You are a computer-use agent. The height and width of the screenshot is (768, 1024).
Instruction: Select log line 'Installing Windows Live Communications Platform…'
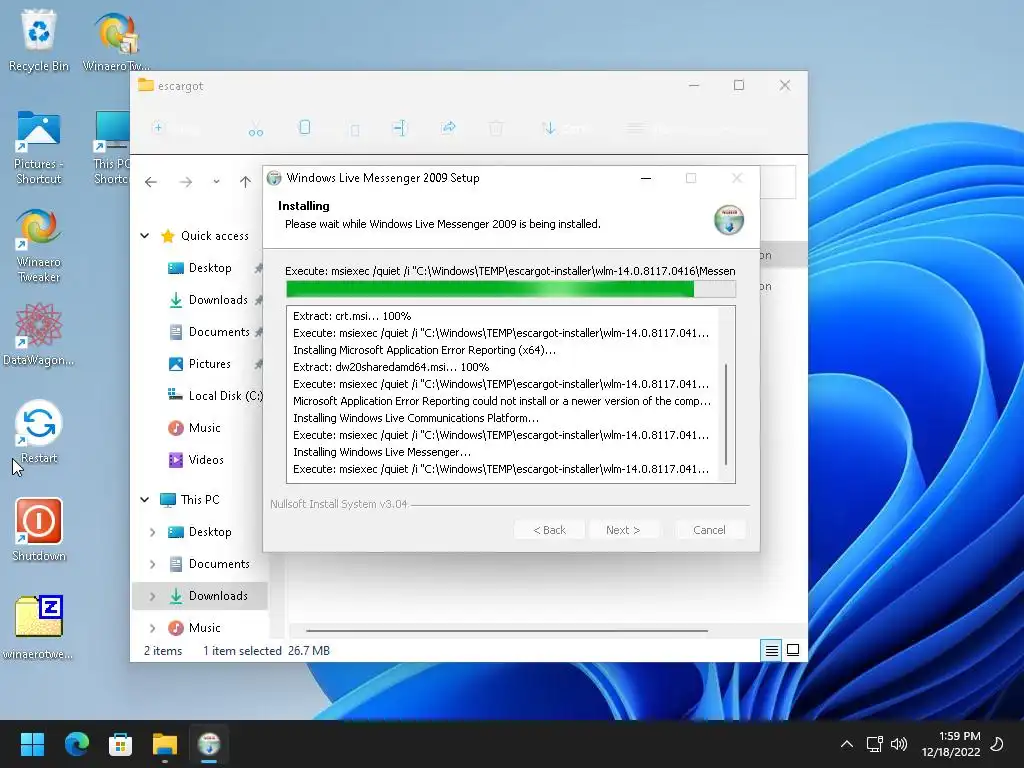pyautogui.click(x=416, y=418)
